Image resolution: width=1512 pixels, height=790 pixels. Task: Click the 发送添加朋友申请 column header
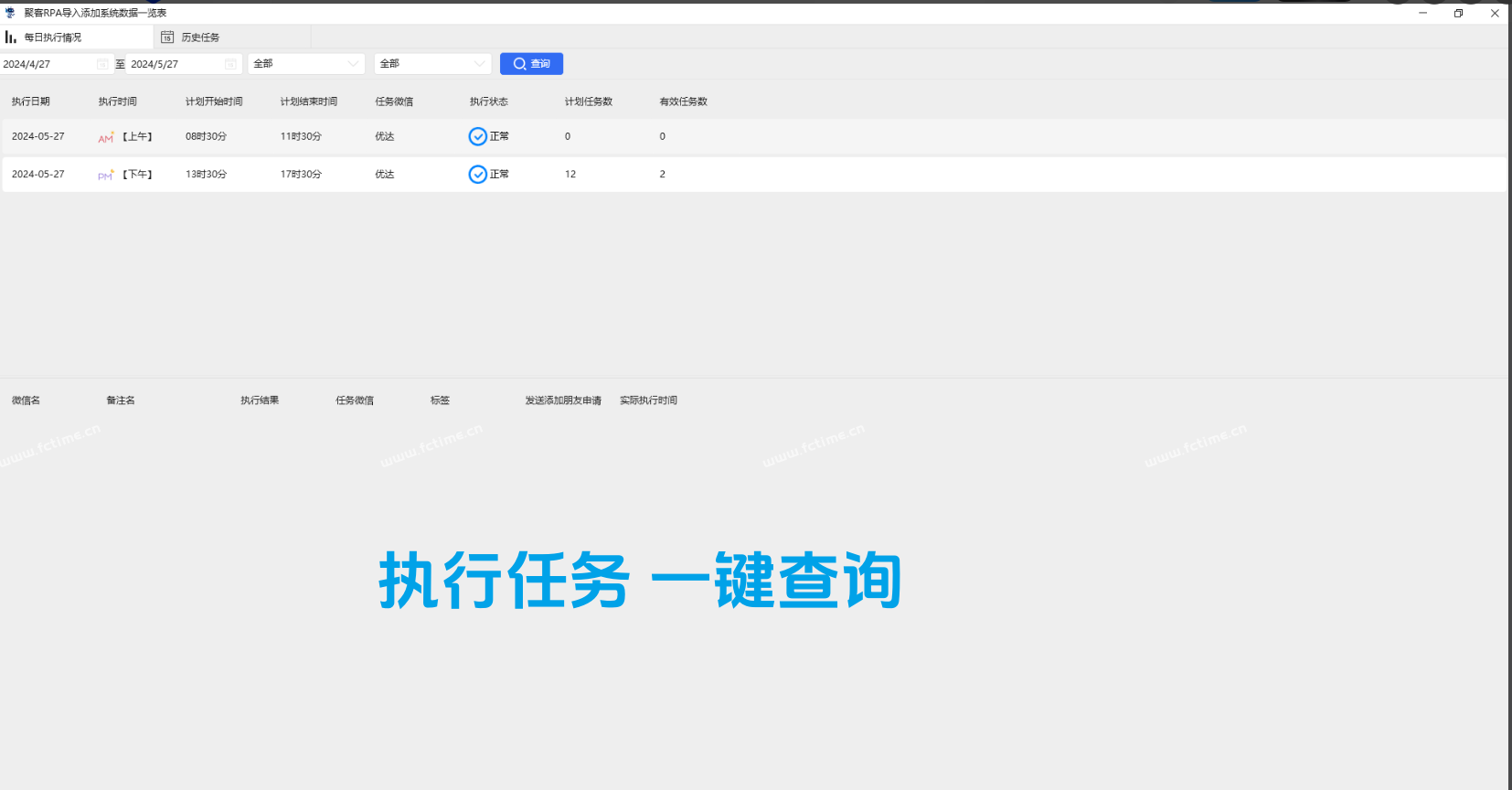point(563,400)
